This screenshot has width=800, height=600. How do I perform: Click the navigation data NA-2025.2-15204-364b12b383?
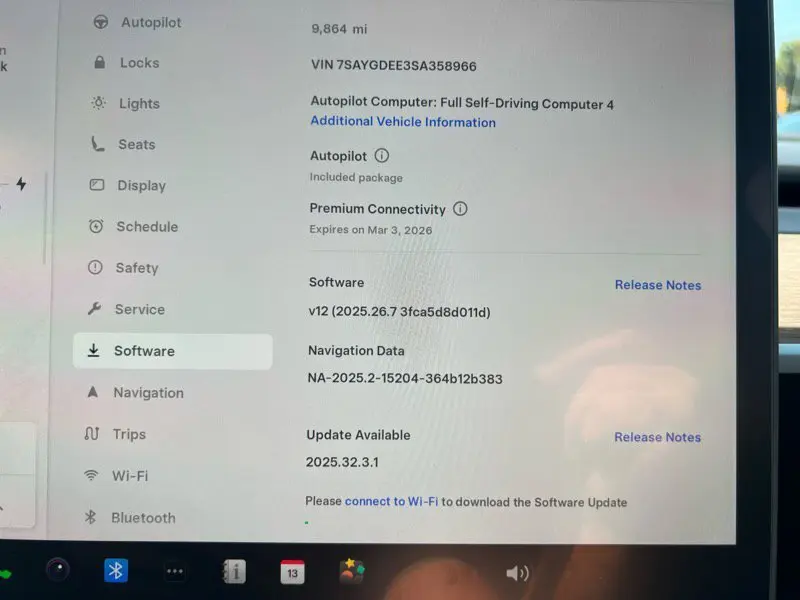(x=405, y=379)
